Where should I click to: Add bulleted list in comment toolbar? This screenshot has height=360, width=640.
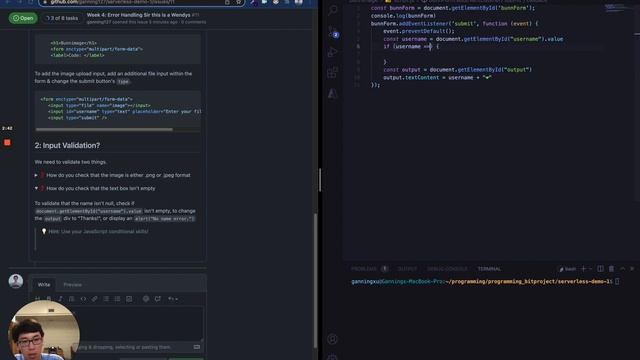click(106, 299)
